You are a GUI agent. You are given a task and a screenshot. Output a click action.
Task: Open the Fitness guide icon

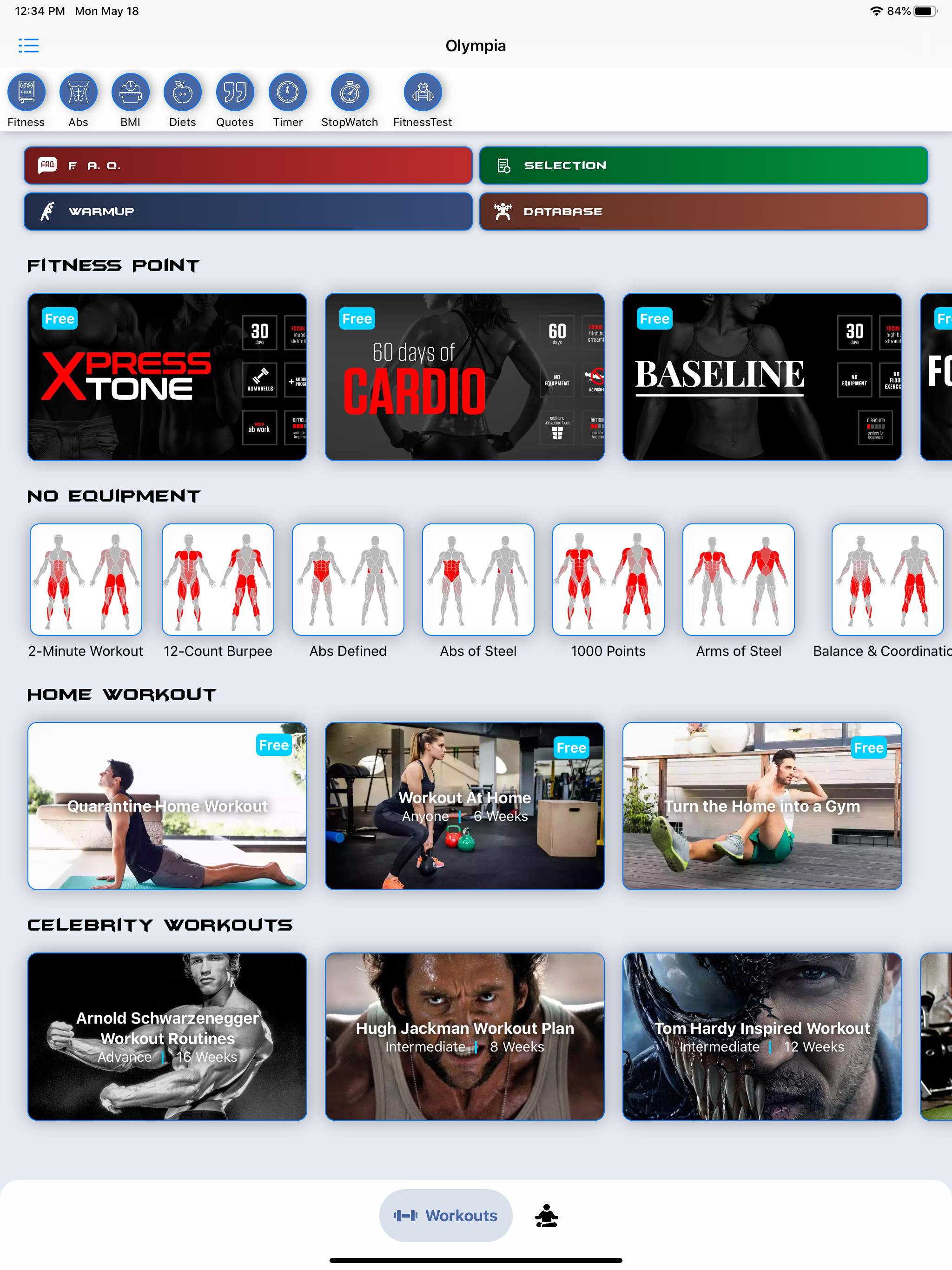(26, 93)
